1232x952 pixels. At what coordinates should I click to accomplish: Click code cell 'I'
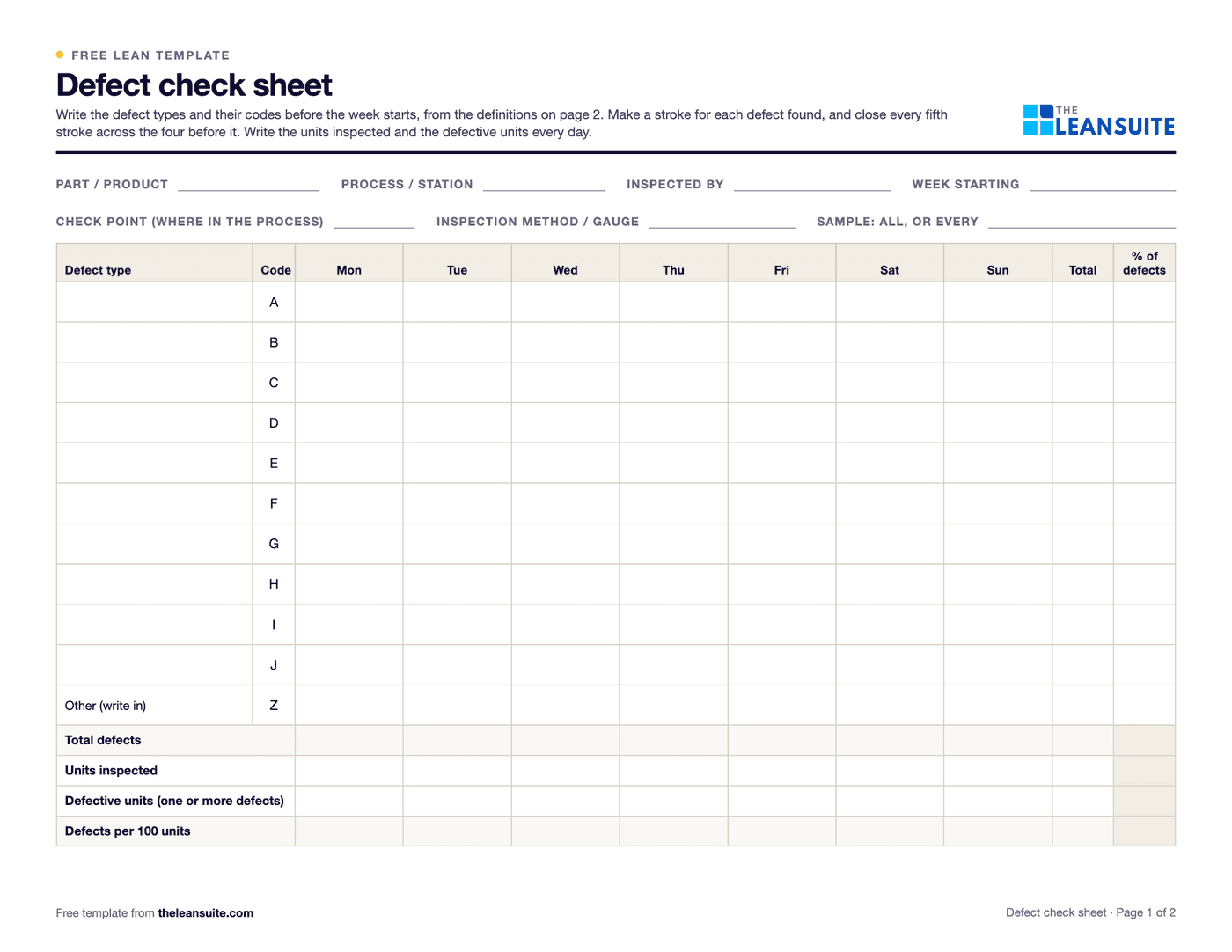pos(274,625)
